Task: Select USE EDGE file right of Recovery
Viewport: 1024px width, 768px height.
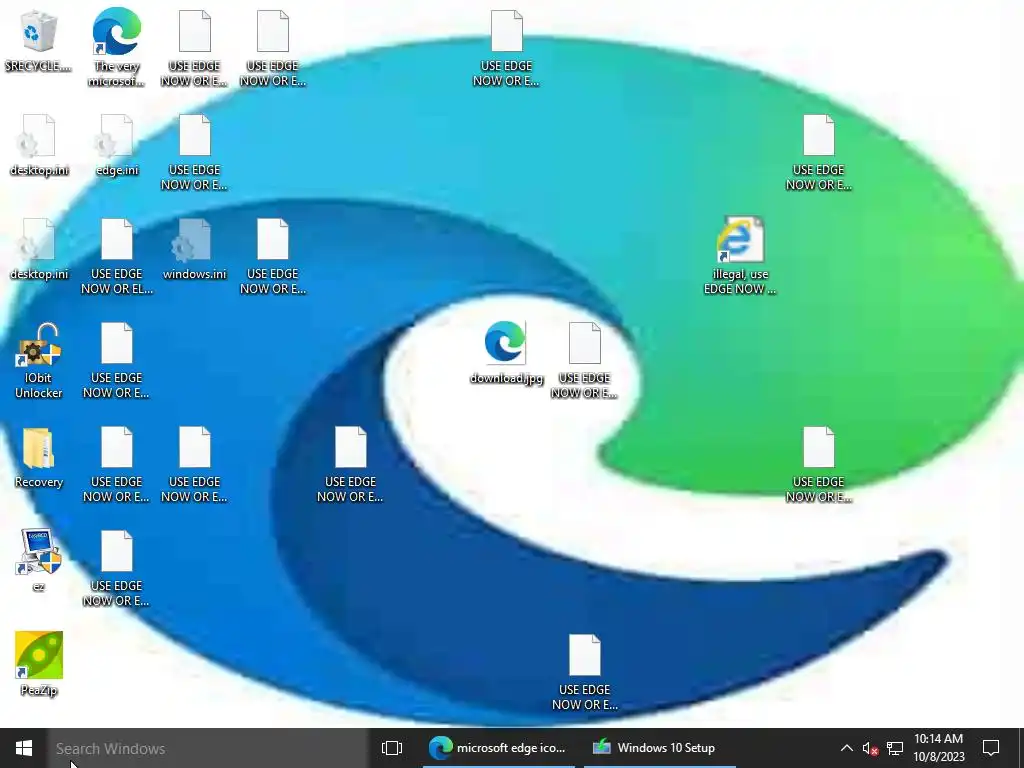Action: [x=117, y=464]
